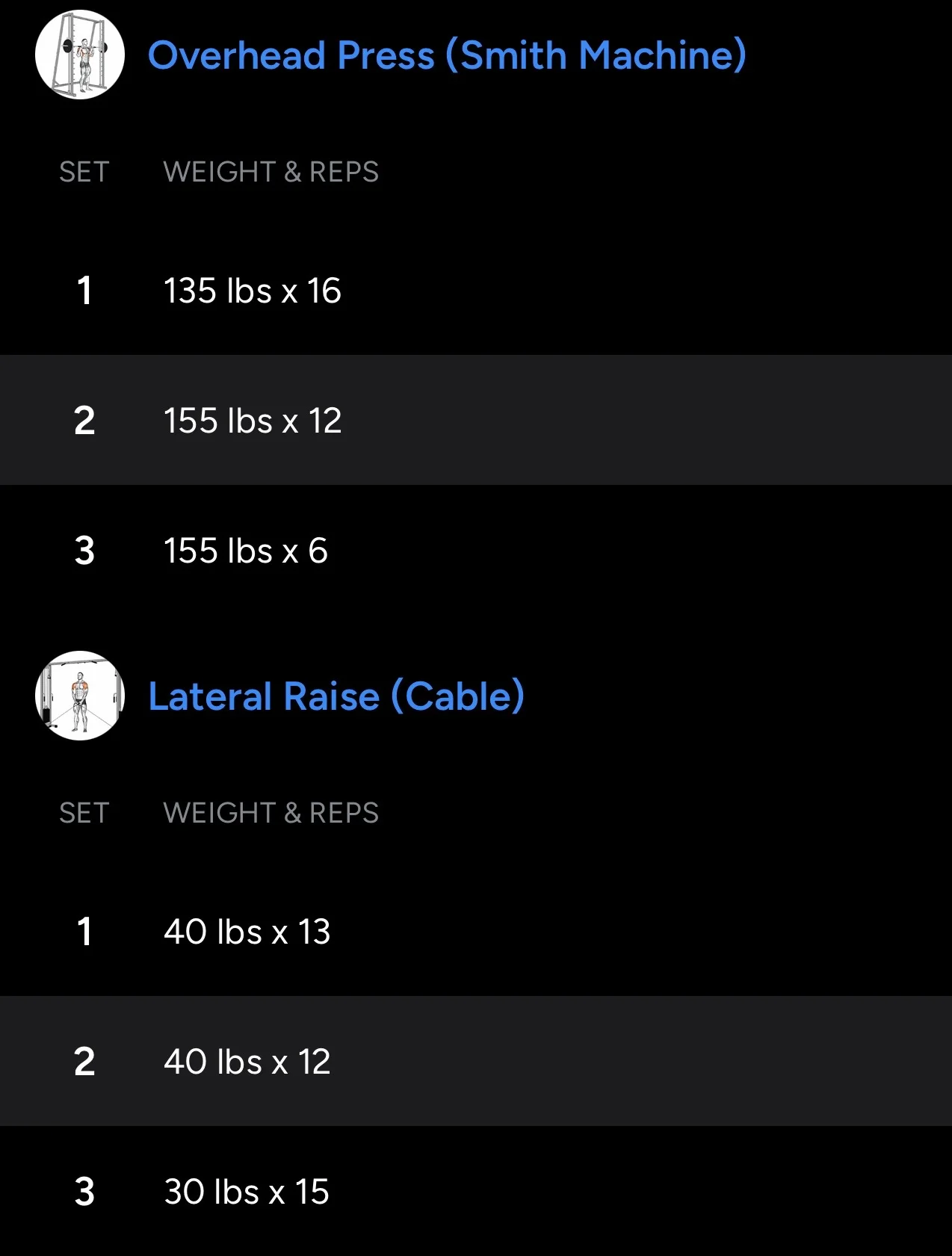This screenshot has width=952, height=1256.
Task: Open the Overhead Press (Smith Machine) link
Action: [447, 55]
